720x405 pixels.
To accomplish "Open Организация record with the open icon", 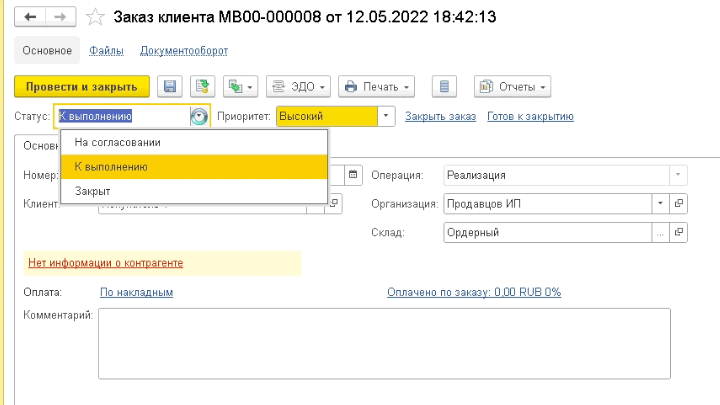I will pyautogui.click(x=679, y=203).
